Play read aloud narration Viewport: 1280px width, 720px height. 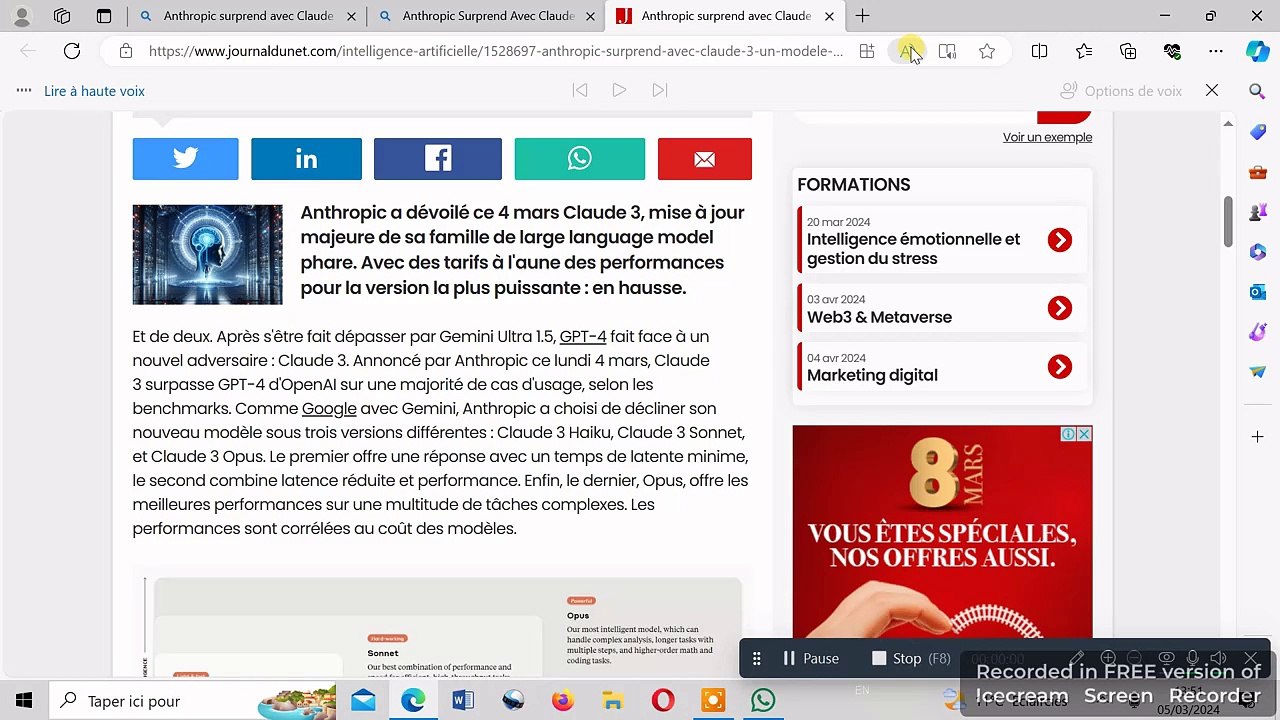coord(619,91)
